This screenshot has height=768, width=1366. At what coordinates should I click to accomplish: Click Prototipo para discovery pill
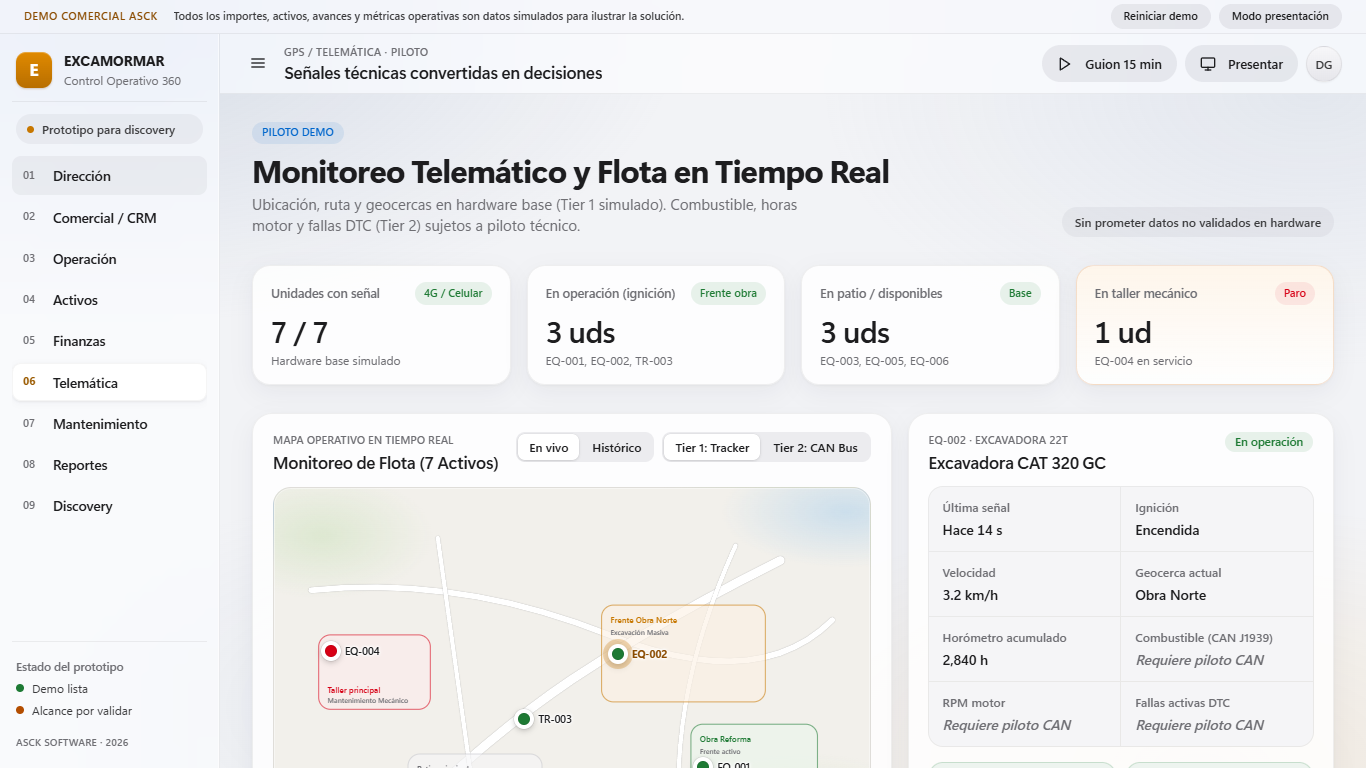(x=109, y=129)
